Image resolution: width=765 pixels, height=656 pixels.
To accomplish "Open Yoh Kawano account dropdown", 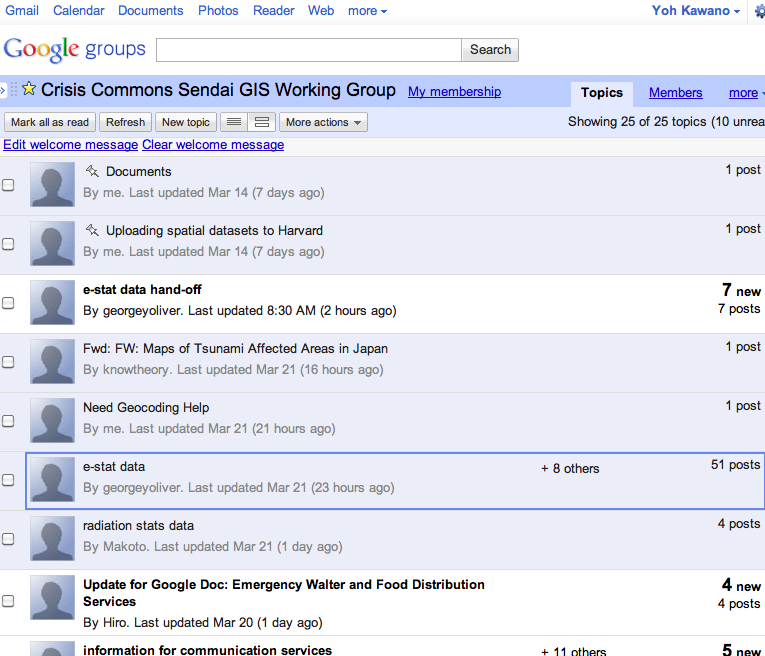I will 695,11.
